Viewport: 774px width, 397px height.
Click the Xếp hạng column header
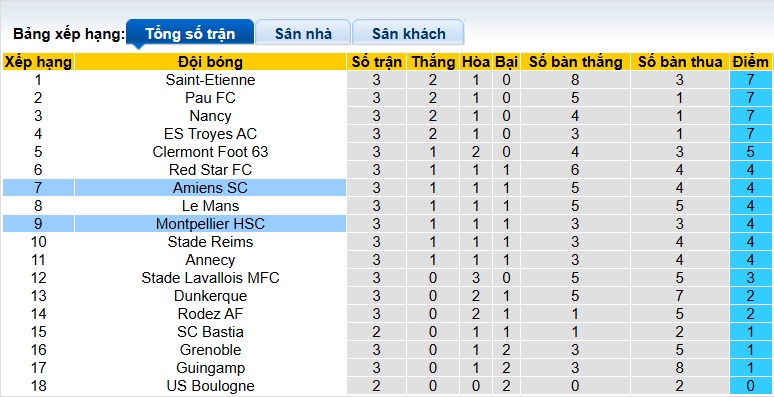(x=38, y=62)
